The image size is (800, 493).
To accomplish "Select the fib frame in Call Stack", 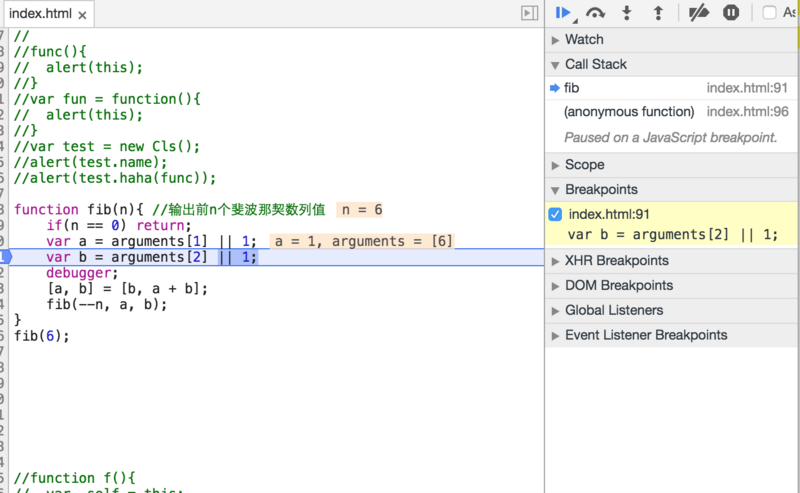I will (x=572, y=88).
